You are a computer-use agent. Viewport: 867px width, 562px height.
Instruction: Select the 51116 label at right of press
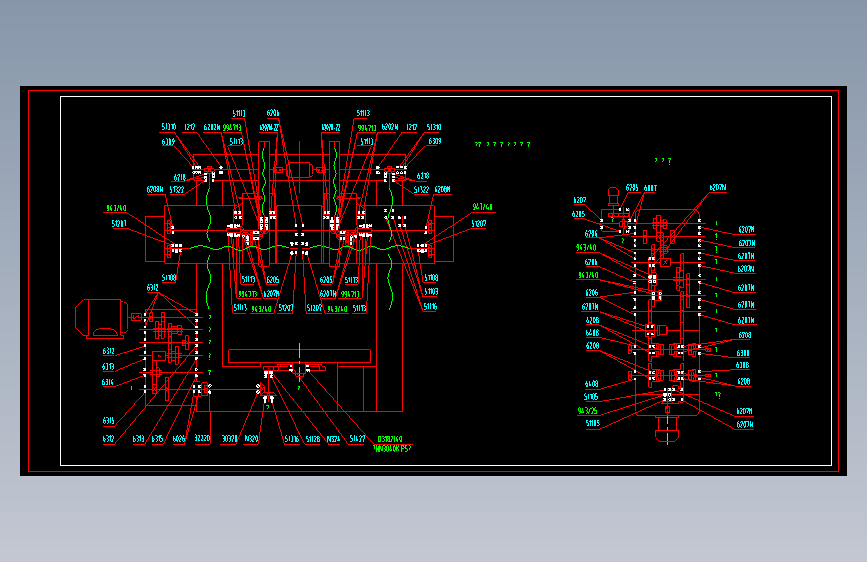coord(430,306)
